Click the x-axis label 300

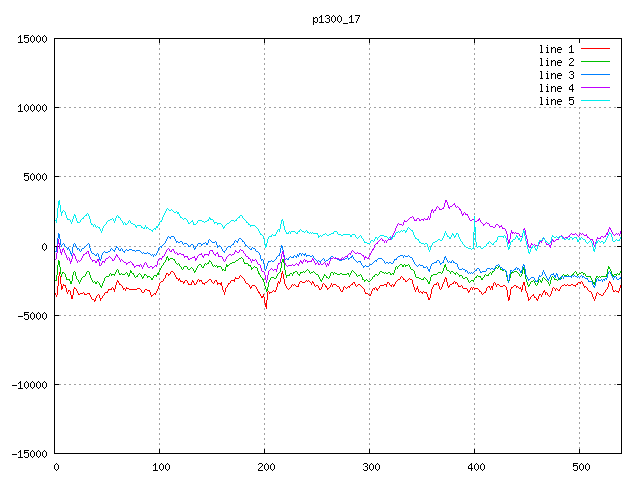tap(371, 467)
